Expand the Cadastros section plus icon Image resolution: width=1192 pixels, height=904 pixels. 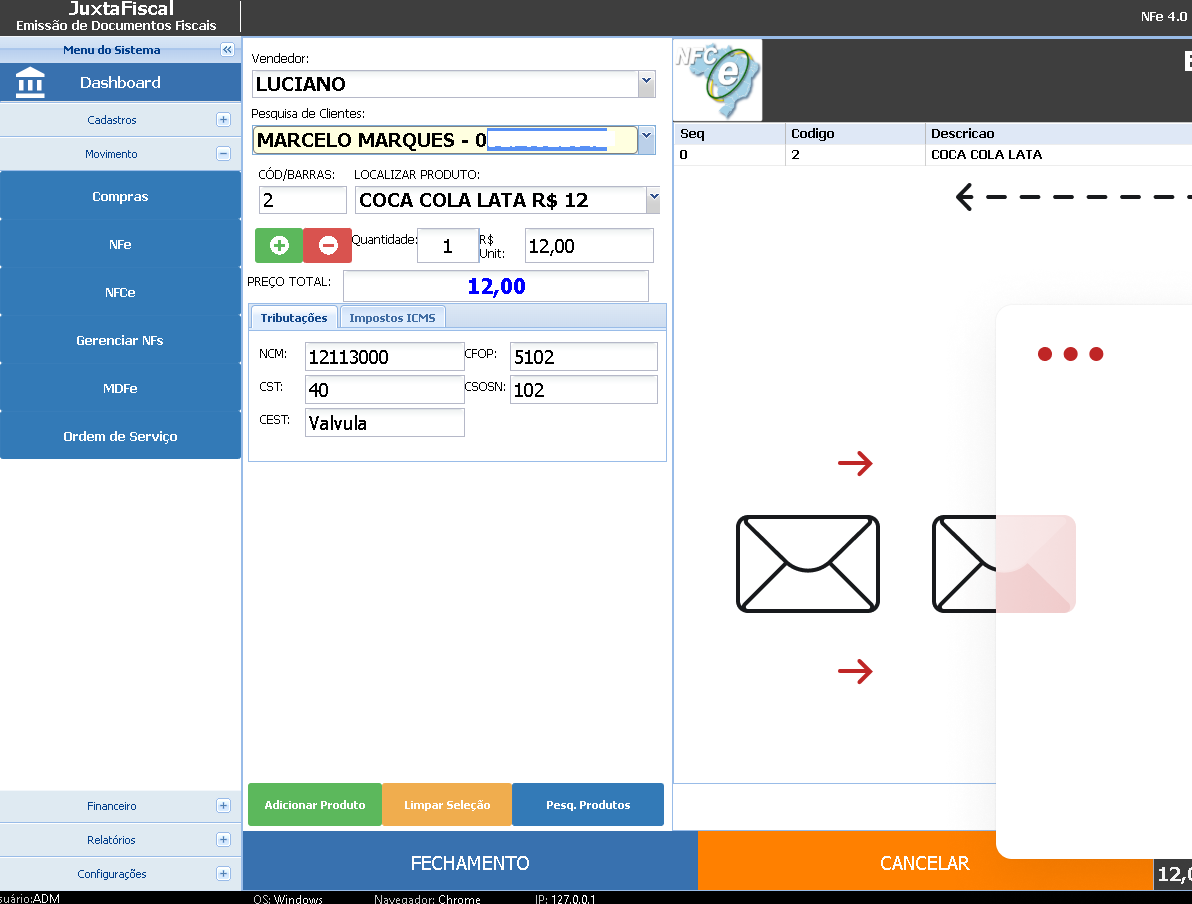tap(223, 120)
